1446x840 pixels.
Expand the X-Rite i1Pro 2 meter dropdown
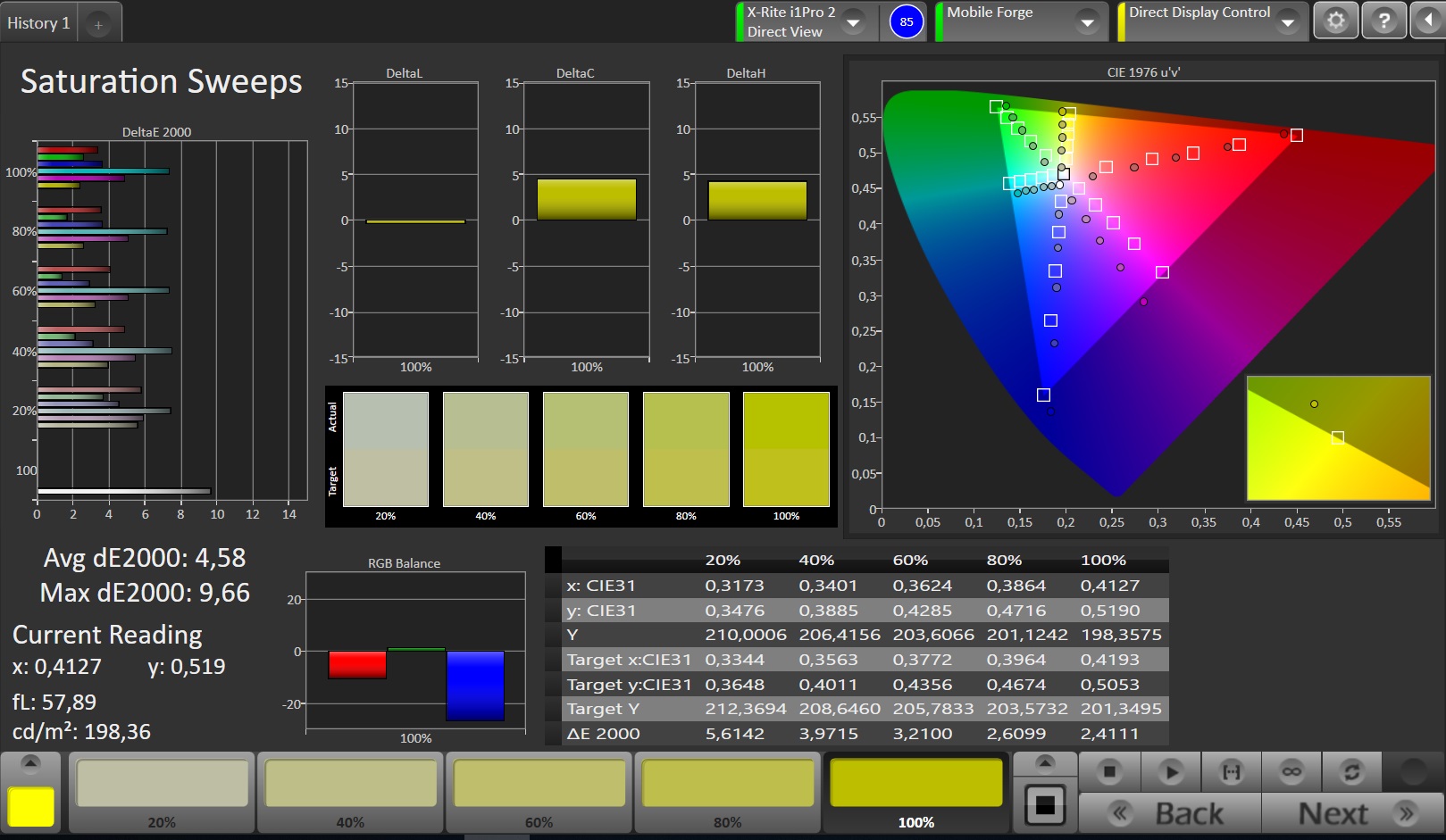pyautogui.click(x=853, y=21)
